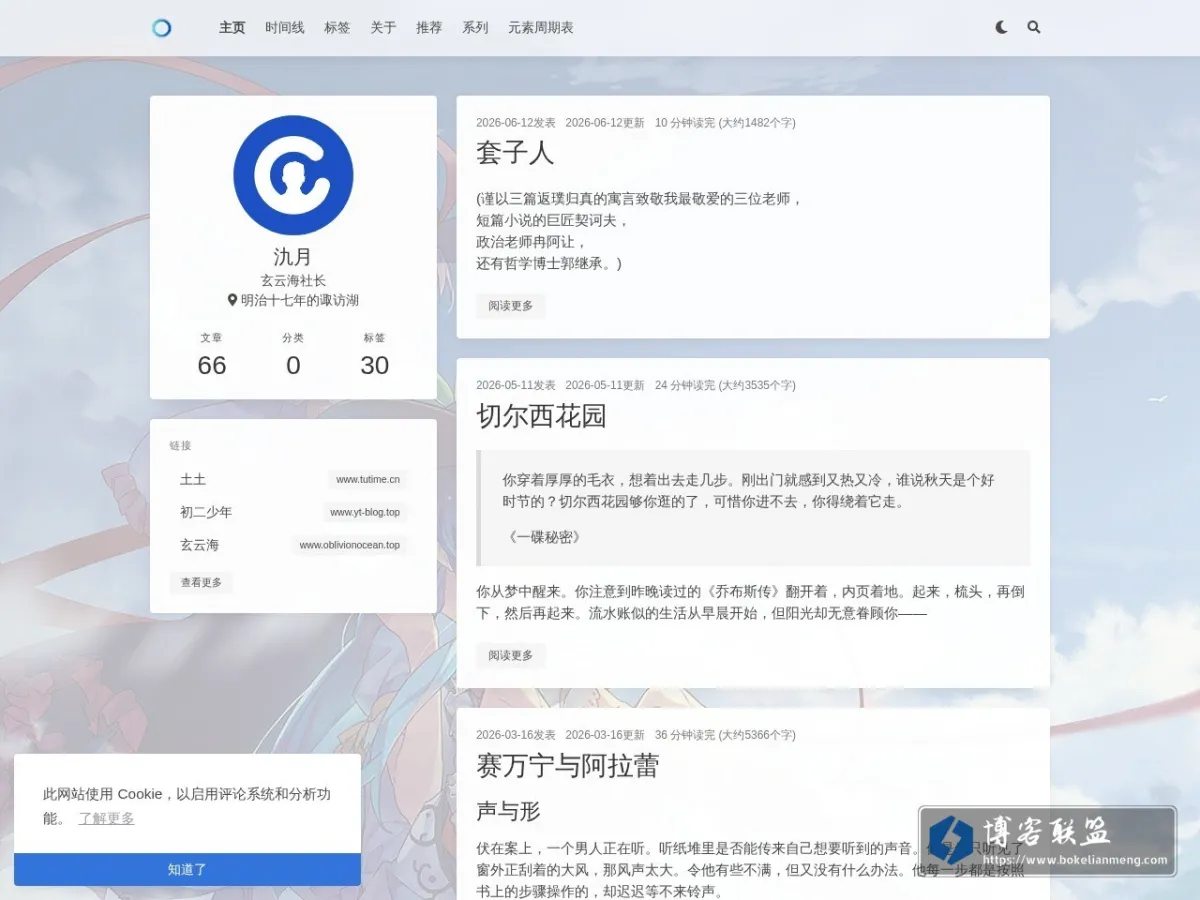Open the 关于 menu item
The width and height of the screenshot is (1200, 900).
point(383,28)
